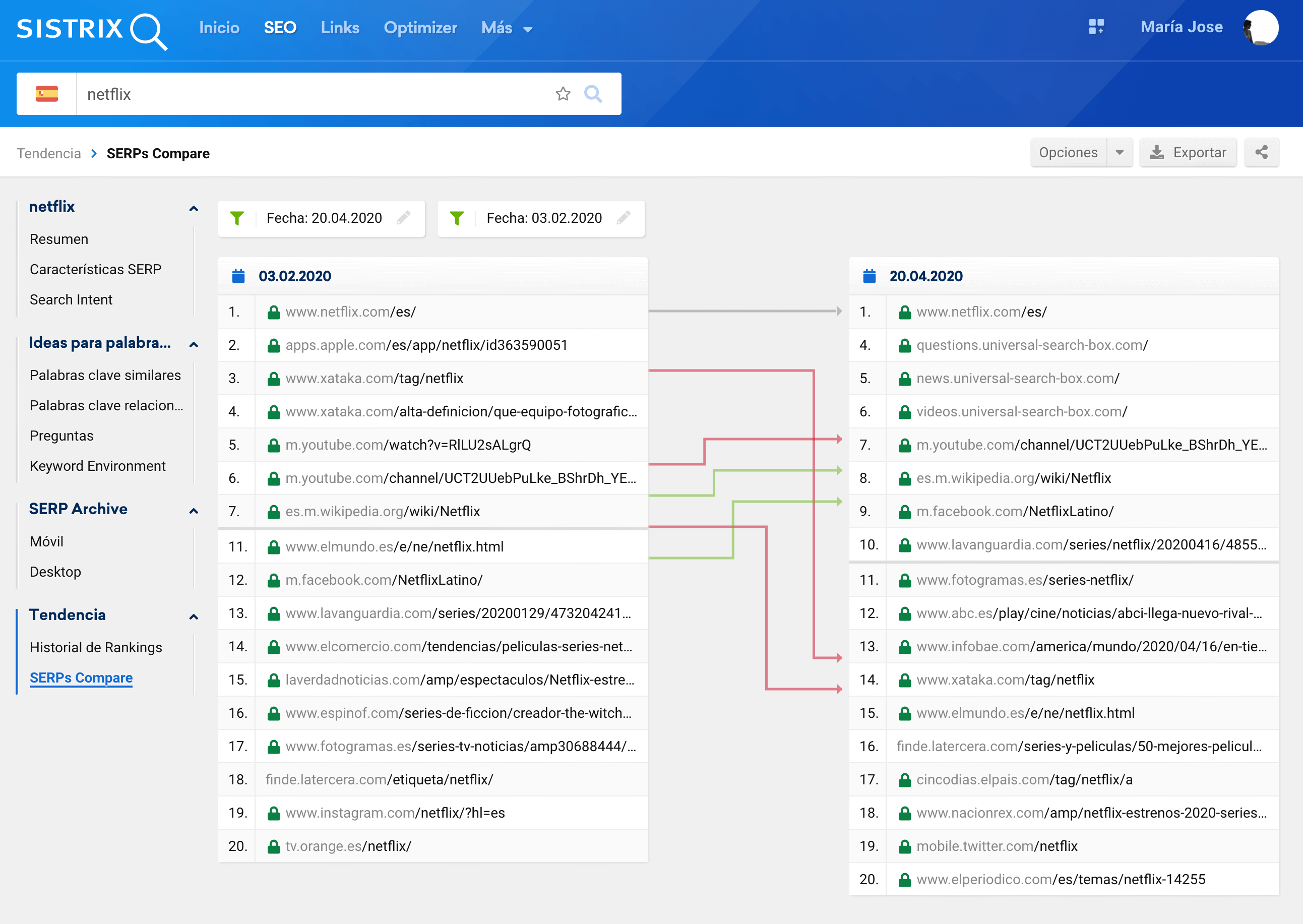This screenshot has width=1303, height=924.
Task: Open Historial de Rankings link
Action: coord(96,647)
